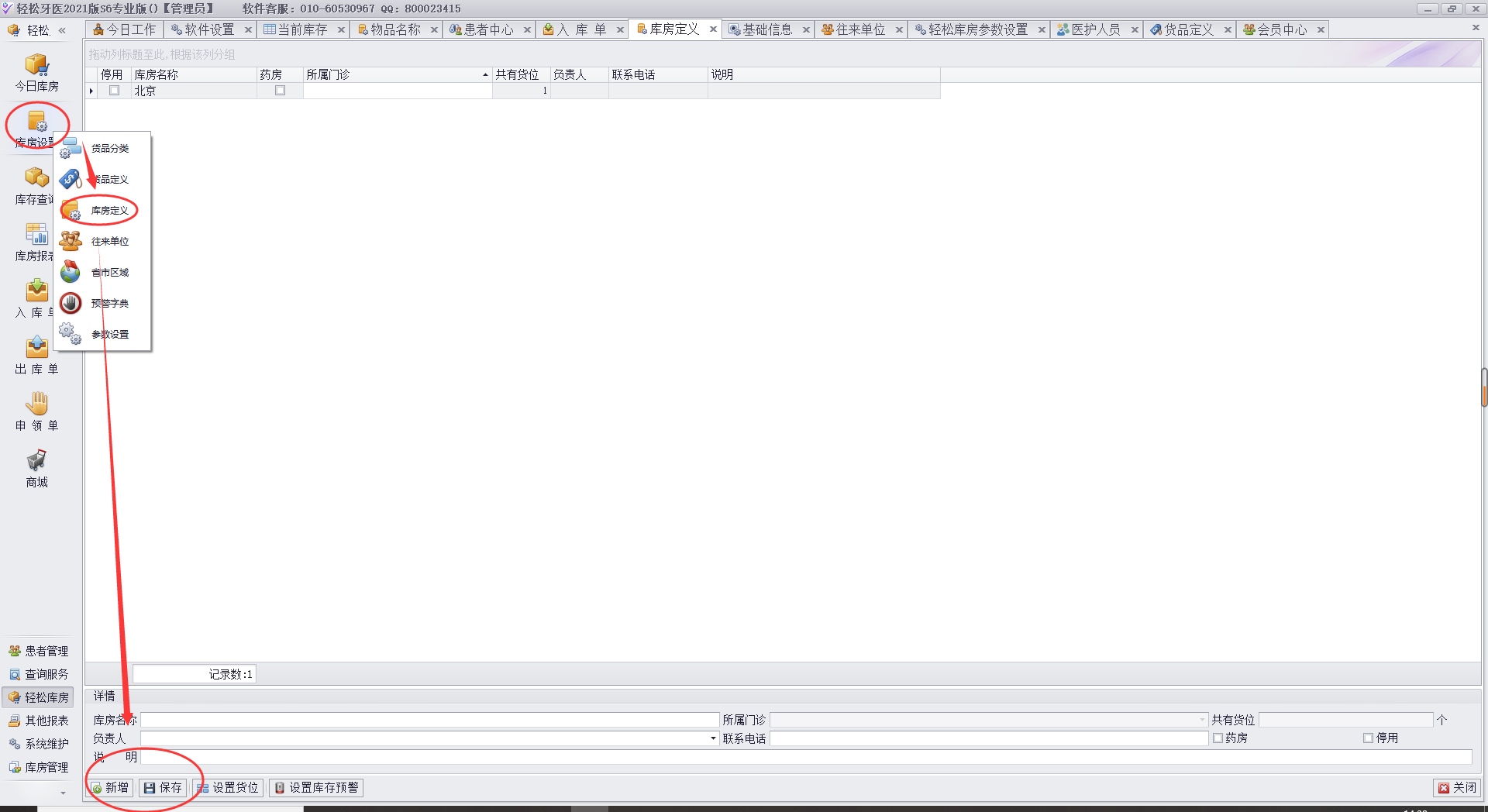Open 库房管理 module
1488x812 pixels.
39,767
